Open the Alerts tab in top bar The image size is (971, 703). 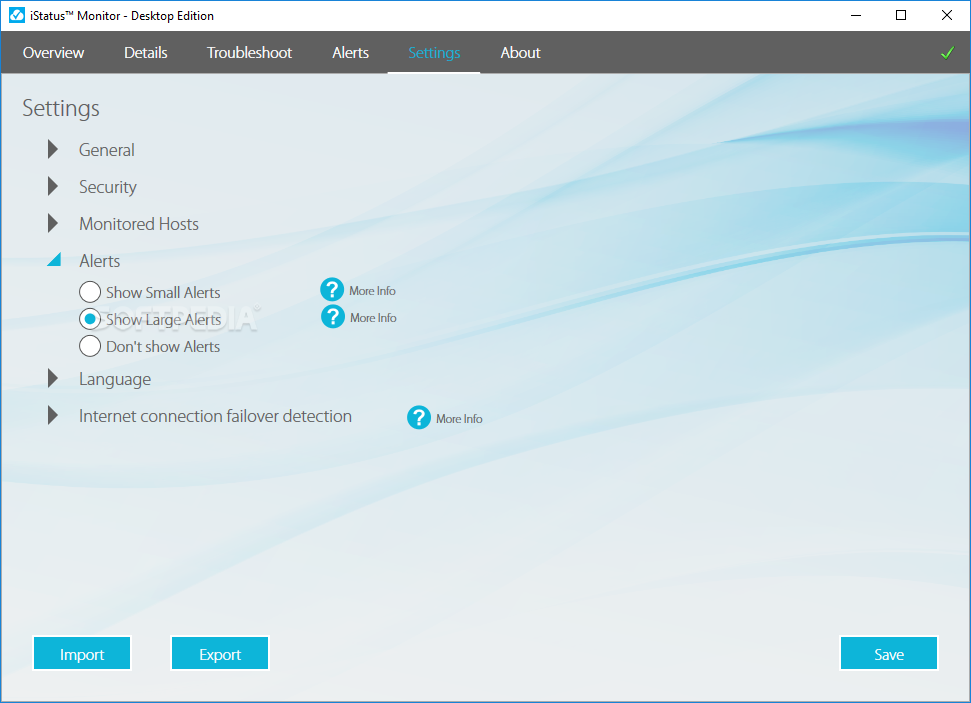351,53
